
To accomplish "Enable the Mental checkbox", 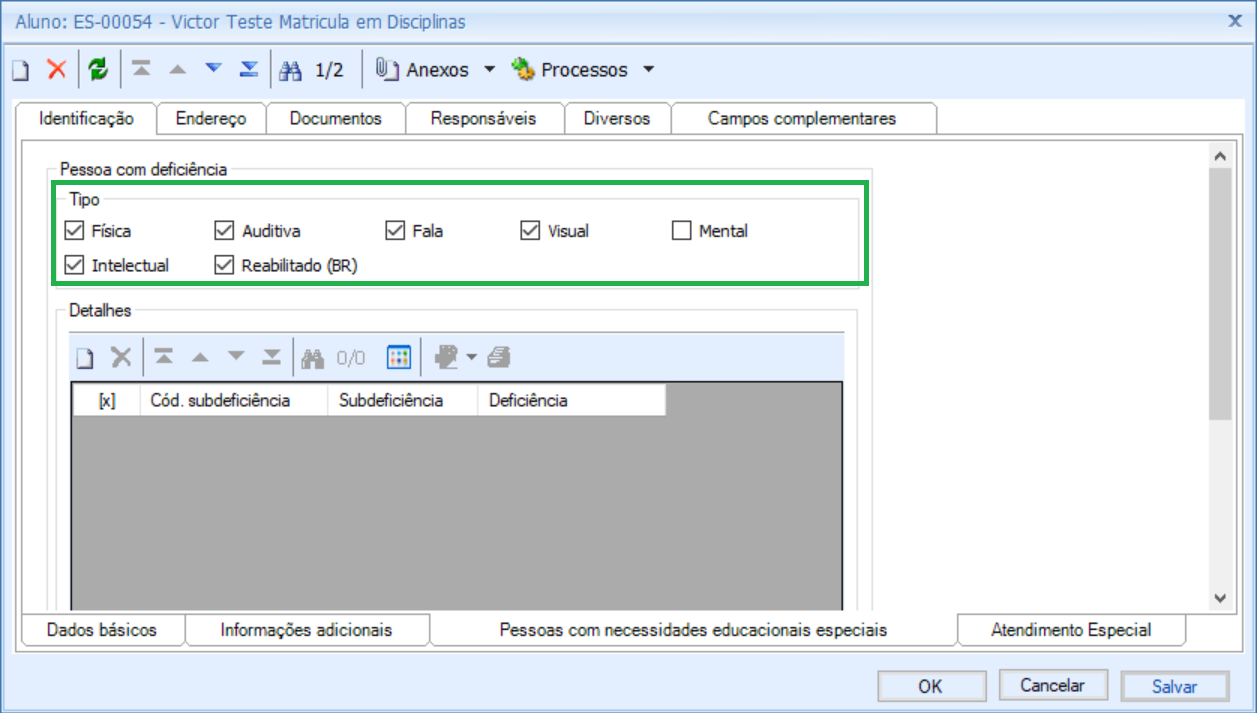I will pyautogui.click(x=681, y=231).
